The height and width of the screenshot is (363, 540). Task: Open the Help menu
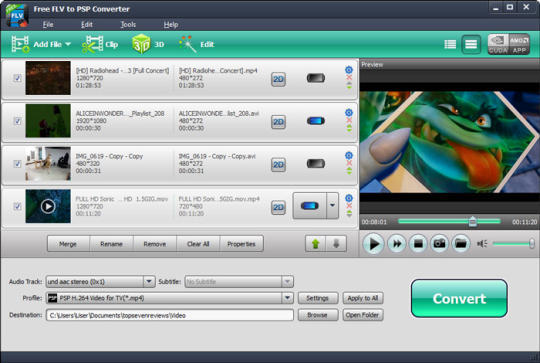(171, 24)
